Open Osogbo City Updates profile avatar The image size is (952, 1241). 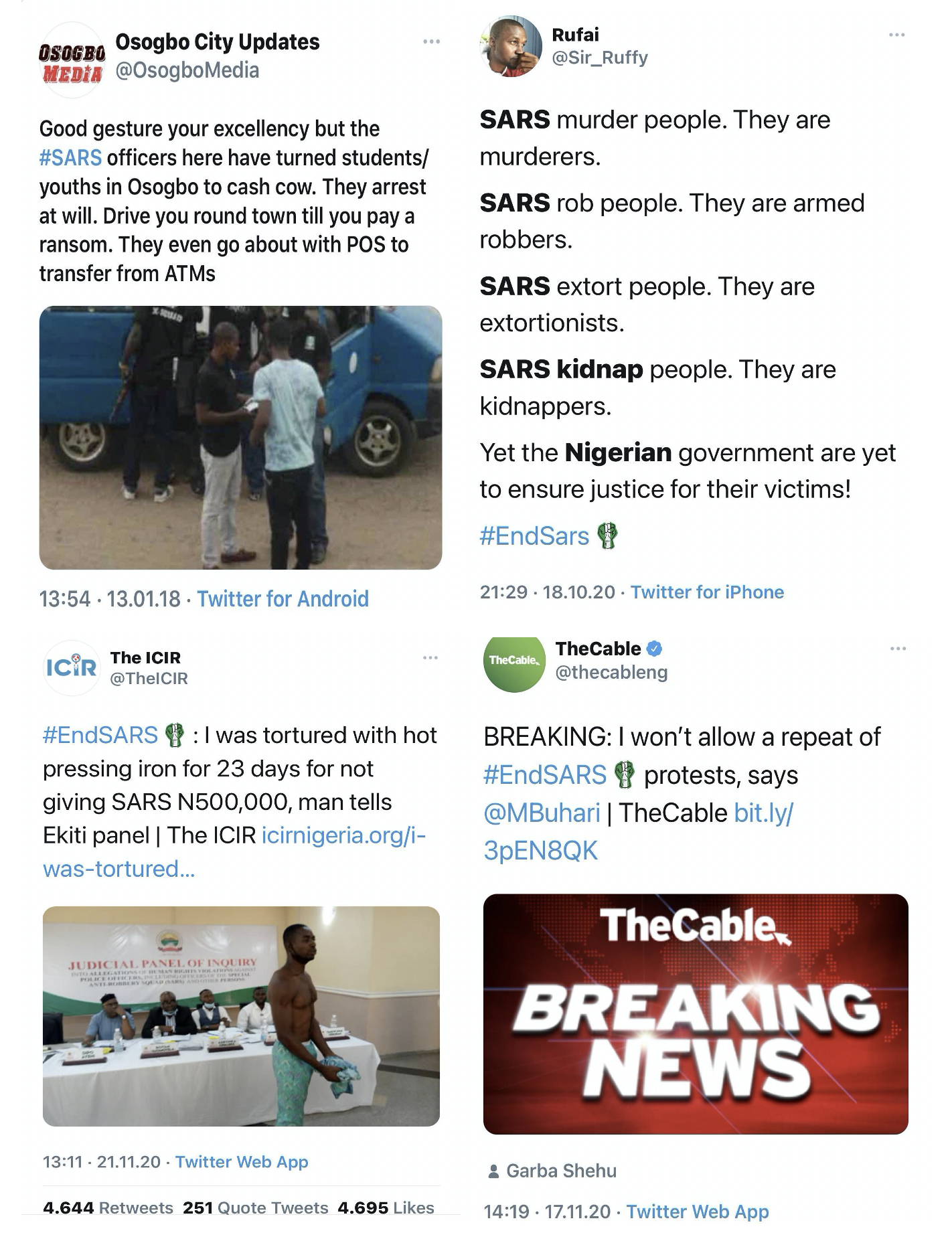click(72, 62)
